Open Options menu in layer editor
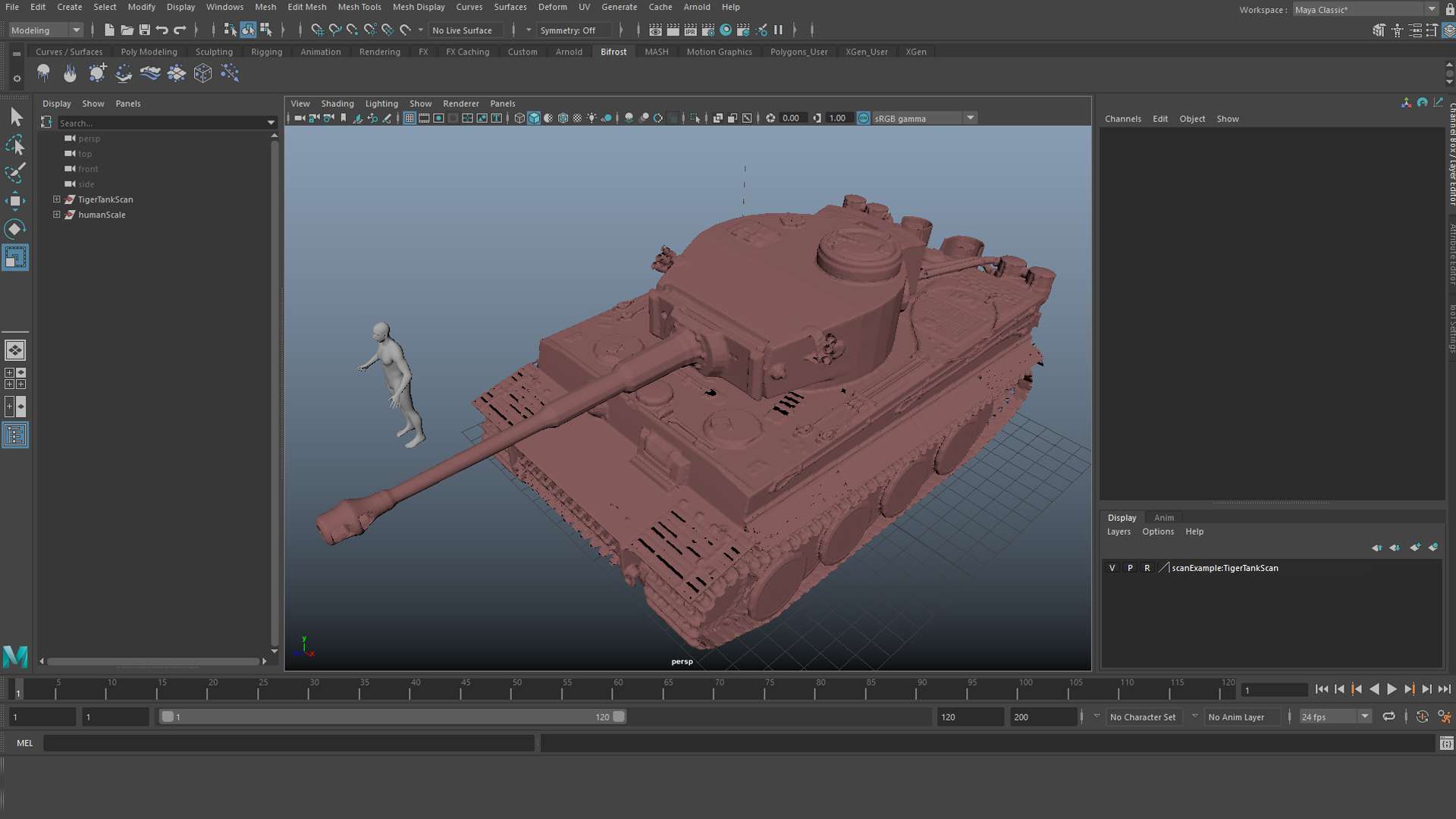 (1158, 532)
